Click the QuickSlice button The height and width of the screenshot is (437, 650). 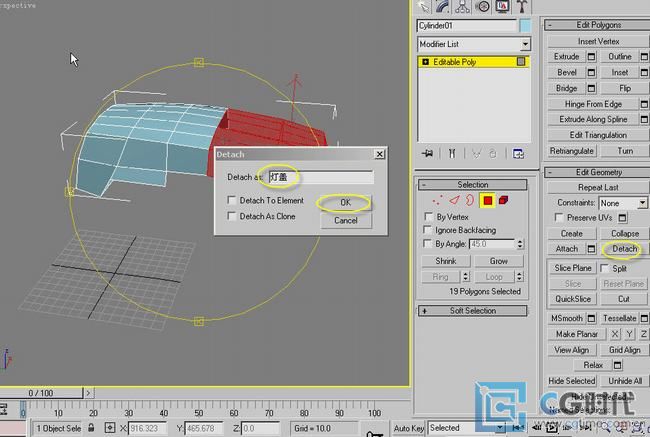pyautogui.click(x=572, y=299)
